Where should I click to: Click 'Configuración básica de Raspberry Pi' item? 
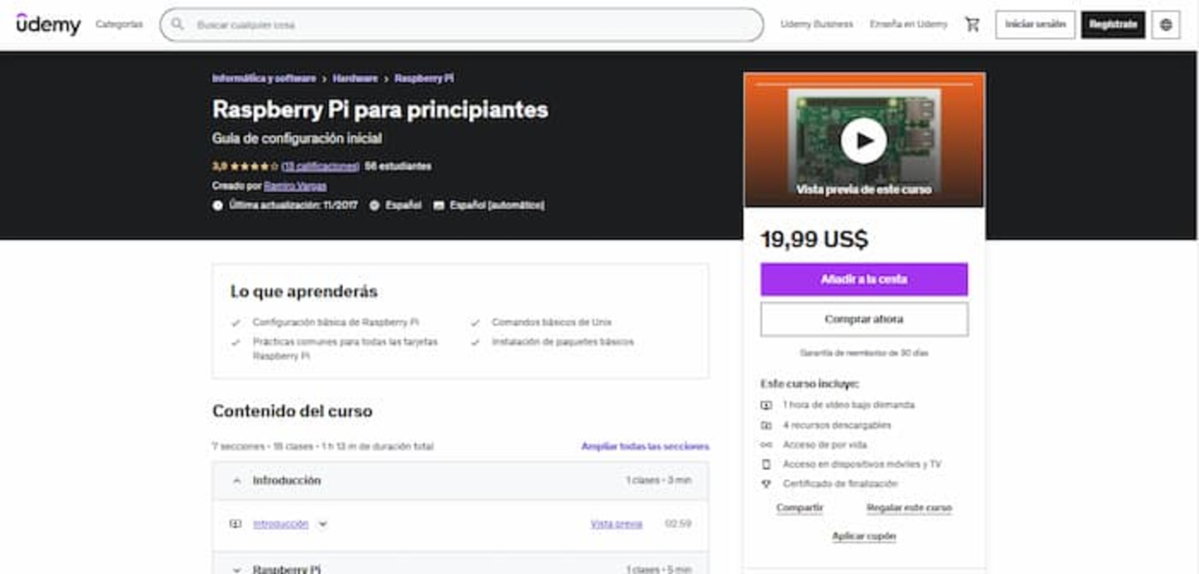pyautogui.click(x=336, y=323)
